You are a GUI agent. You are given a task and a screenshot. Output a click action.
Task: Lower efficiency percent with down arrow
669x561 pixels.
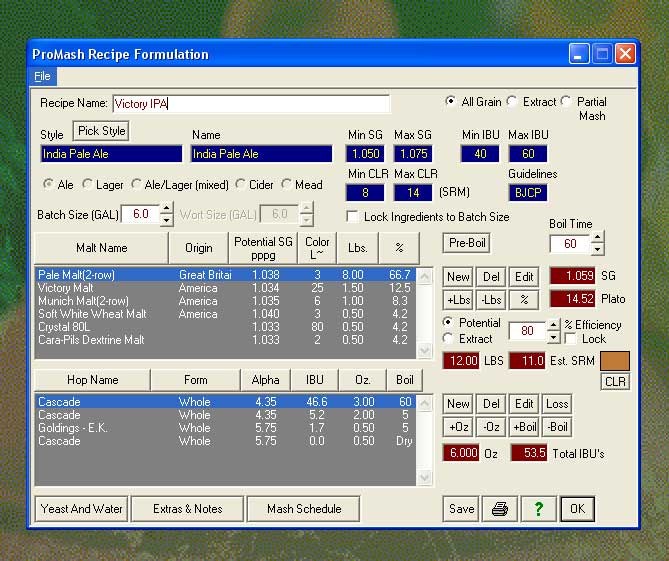click(x=553, y=337)
